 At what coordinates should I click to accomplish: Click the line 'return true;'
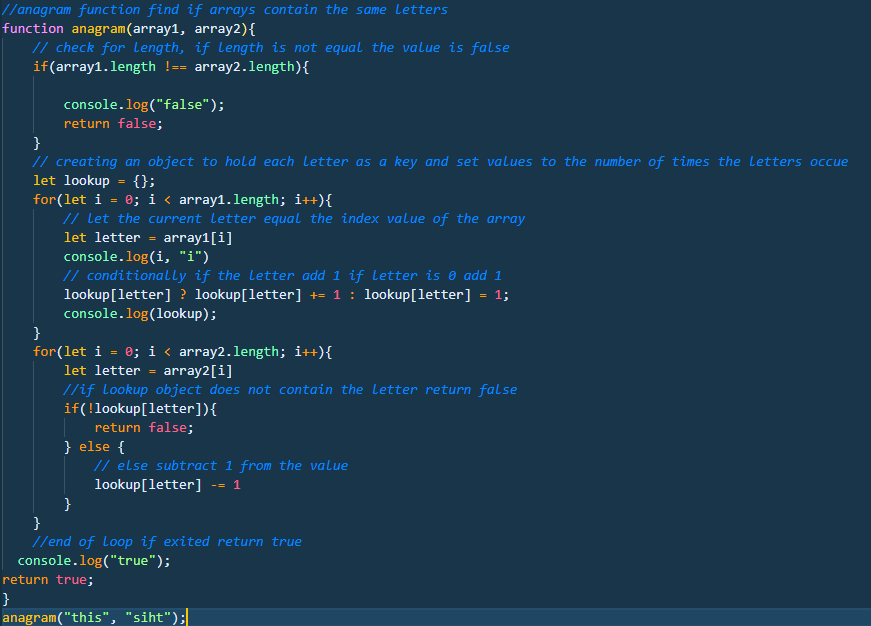tap(48, 579)
